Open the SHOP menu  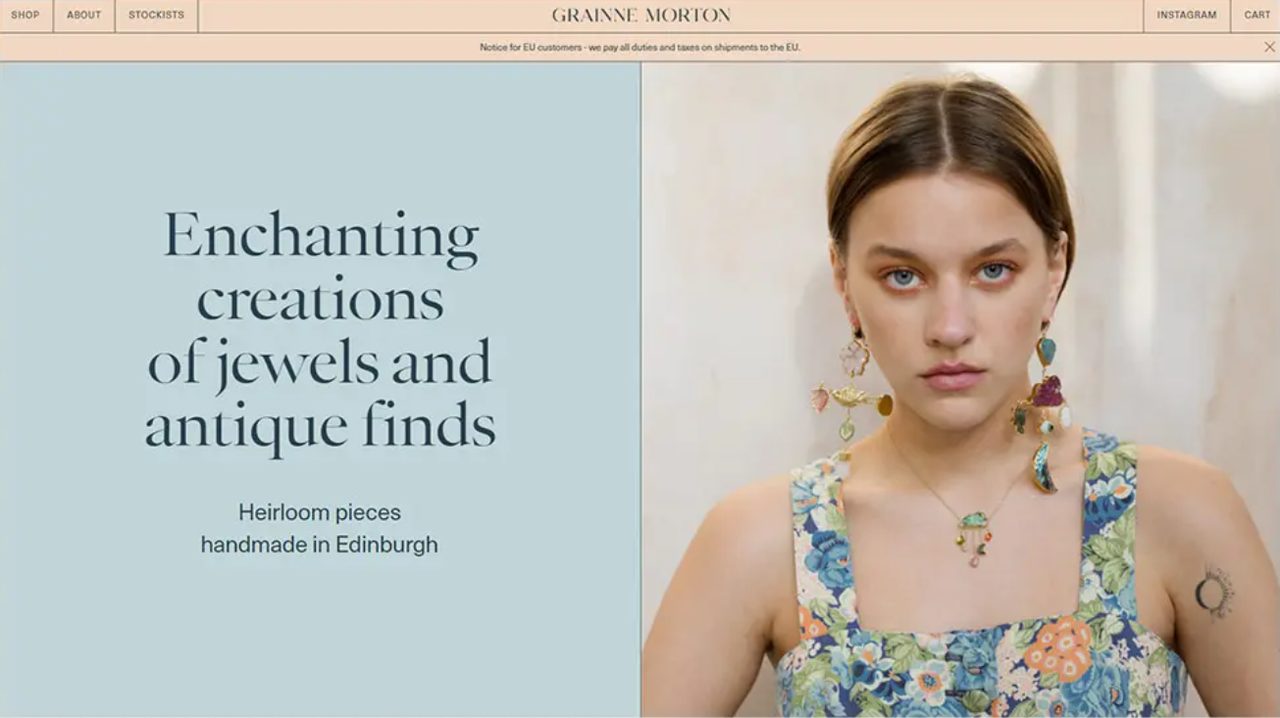click(x=25, y=15)
